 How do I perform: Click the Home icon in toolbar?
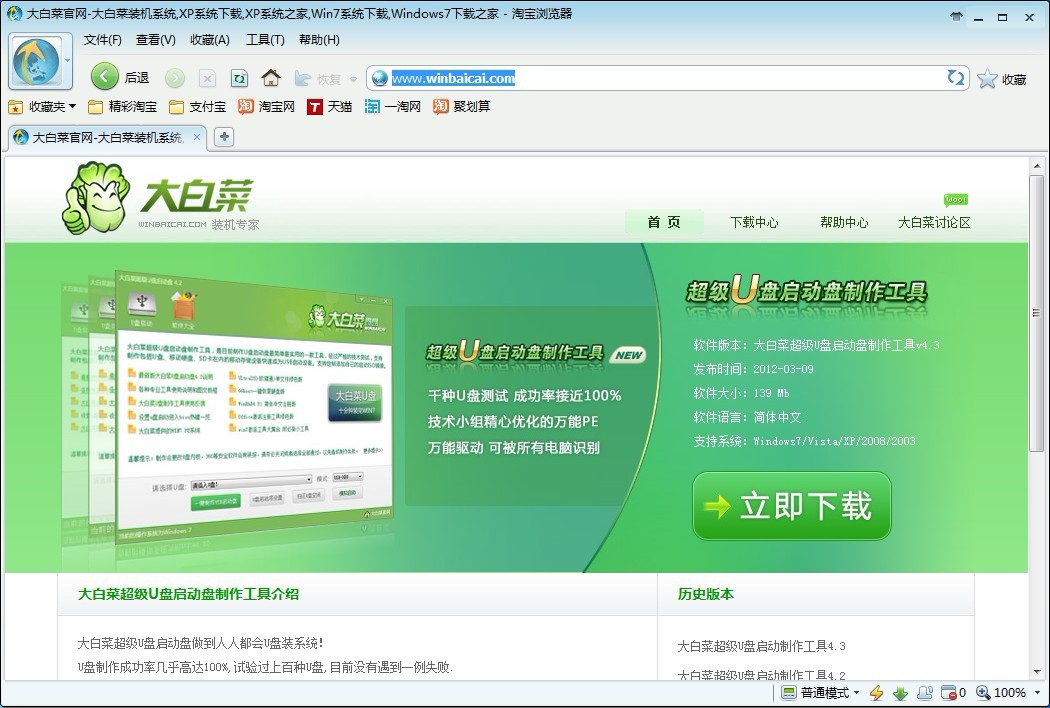click(x=270, y=78)
